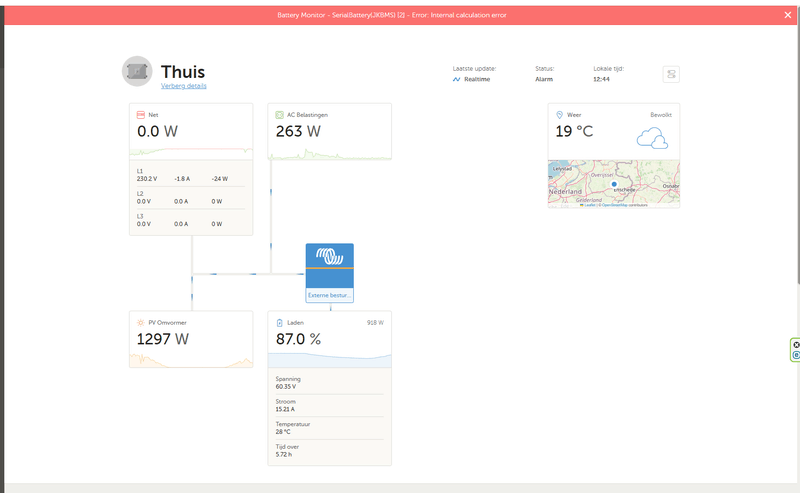Click the PV Omvormer sun icon
This screenshot has width=800, height=493.
tap(141, 323)
